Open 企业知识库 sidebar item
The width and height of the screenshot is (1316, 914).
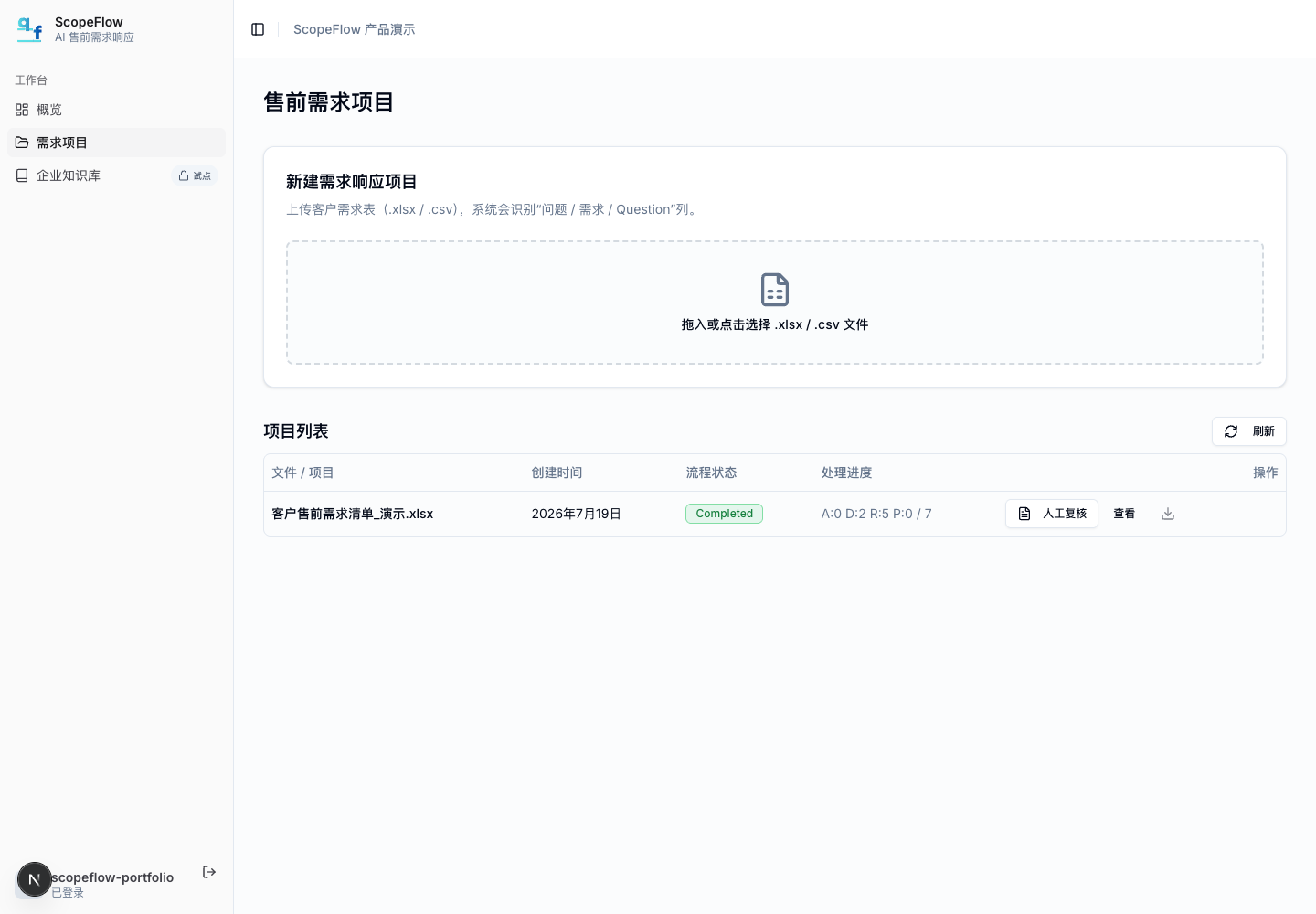click(116, 175)
